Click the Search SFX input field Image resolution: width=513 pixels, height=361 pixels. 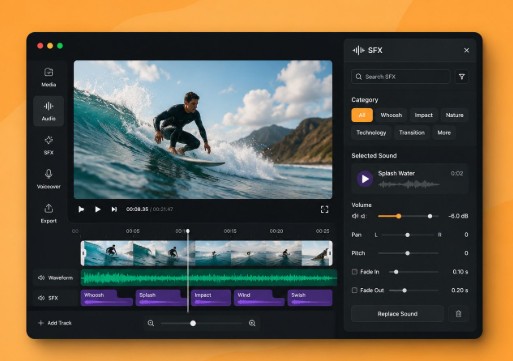point(401,77)
